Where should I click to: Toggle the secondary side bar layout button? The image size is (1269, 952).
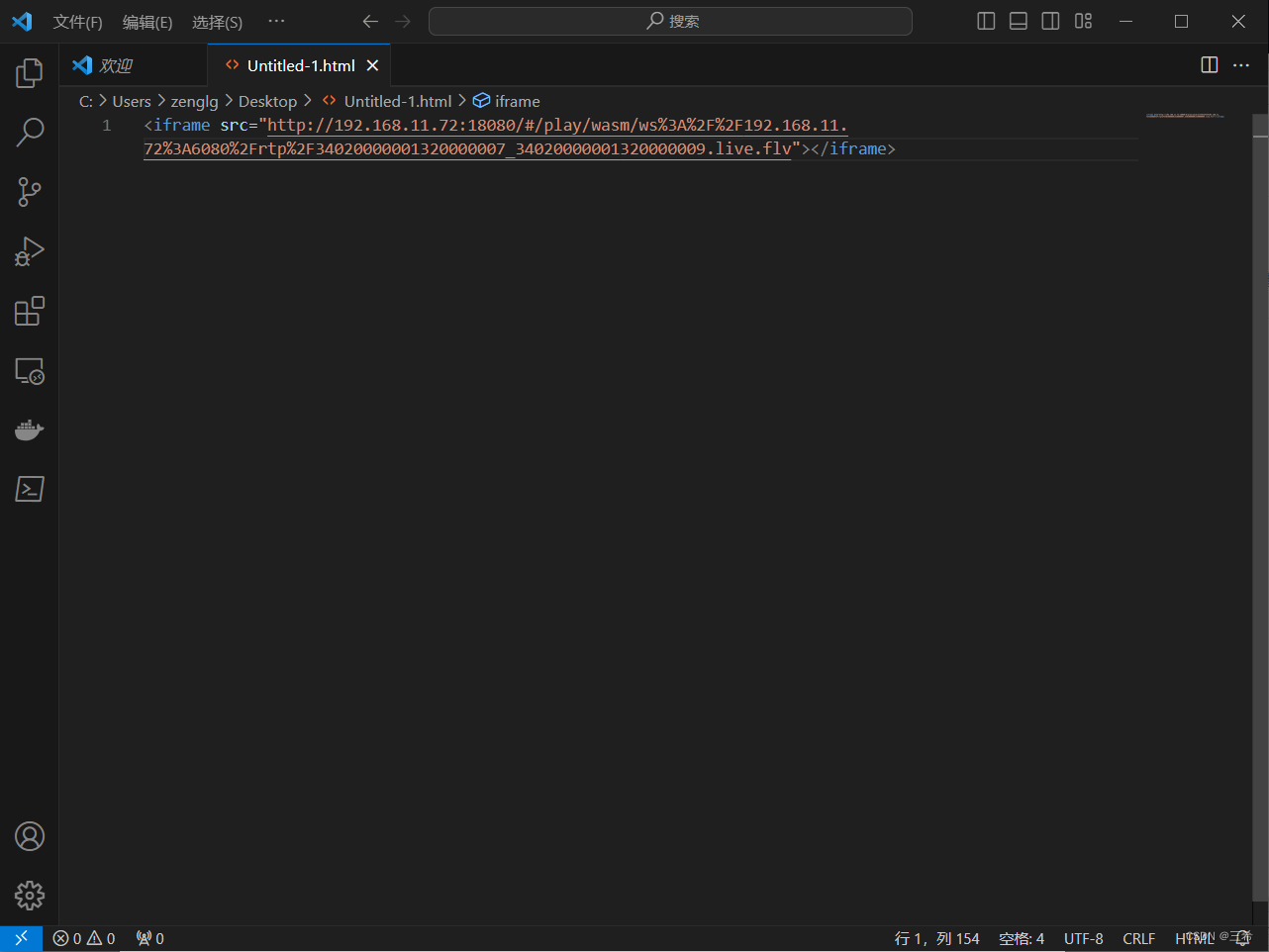(x=1050, y=22)
